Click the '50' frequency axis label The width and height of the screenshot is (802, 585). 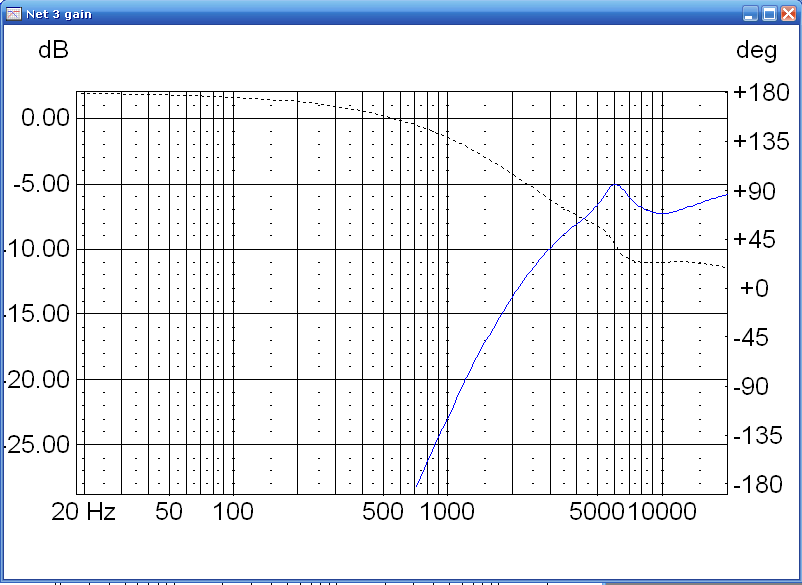(169, 512)
